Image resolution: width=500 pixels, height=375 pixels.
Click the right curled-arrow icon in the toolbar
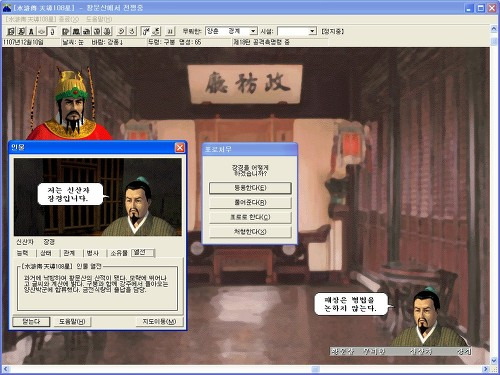coord(132,31)
